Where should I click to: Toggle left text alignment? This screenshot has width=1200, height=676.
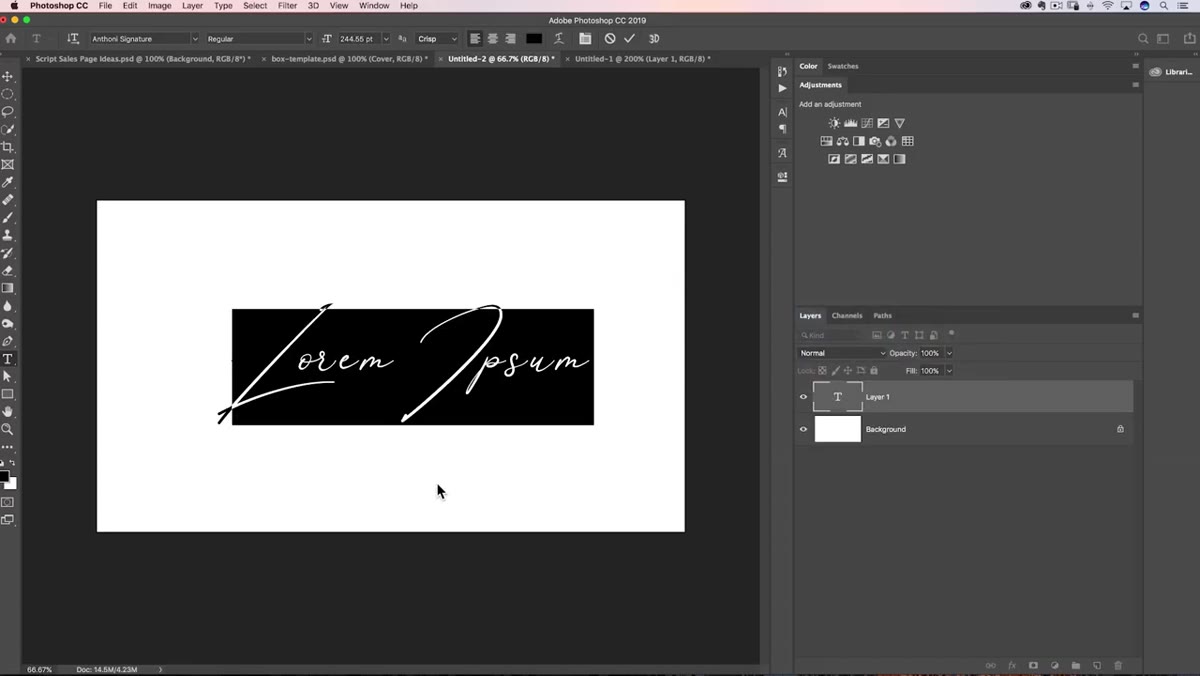click(475, 39)
